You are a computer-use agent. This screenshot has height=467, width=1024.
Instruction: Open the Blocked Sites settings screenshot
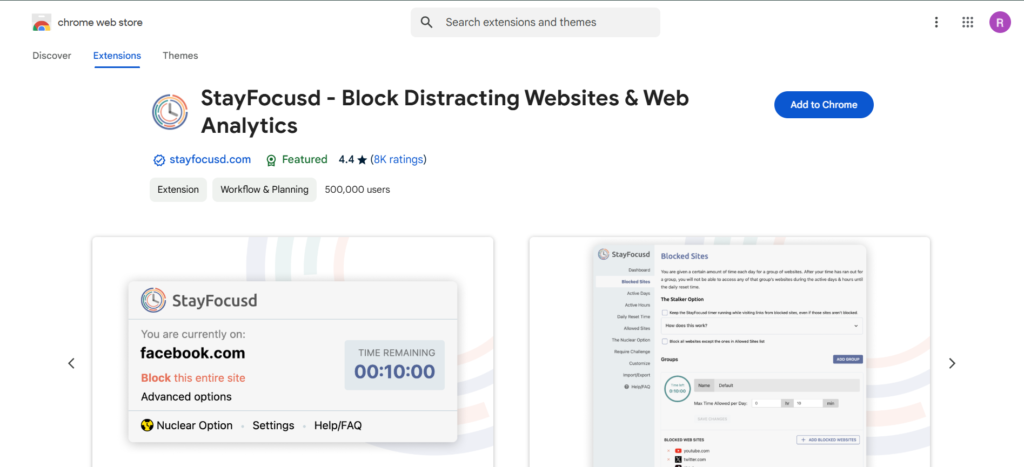click(729, 352)
